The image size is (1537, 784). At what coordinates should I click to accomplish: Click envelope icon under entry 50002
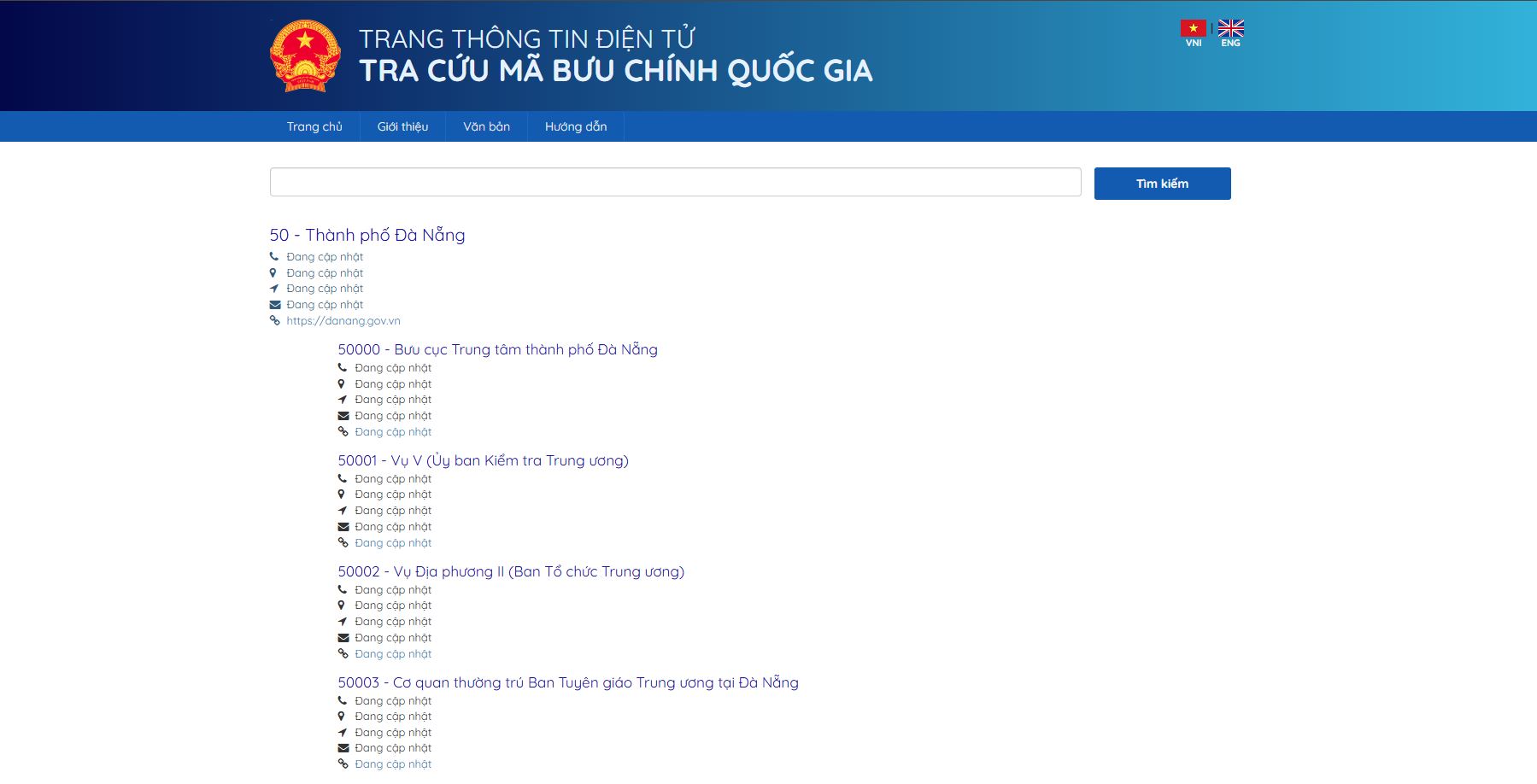[343, 638]
